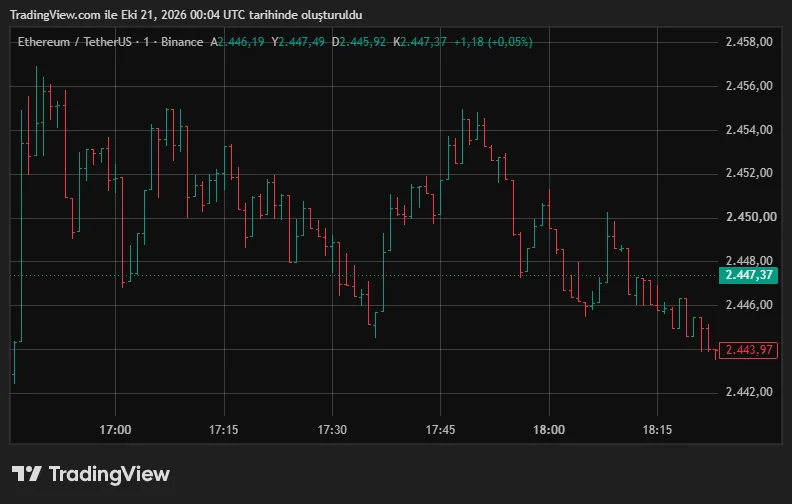Click the TradingView logo at bottom left
The width and height of the screenshot is (792, 504).
point(91,474)
